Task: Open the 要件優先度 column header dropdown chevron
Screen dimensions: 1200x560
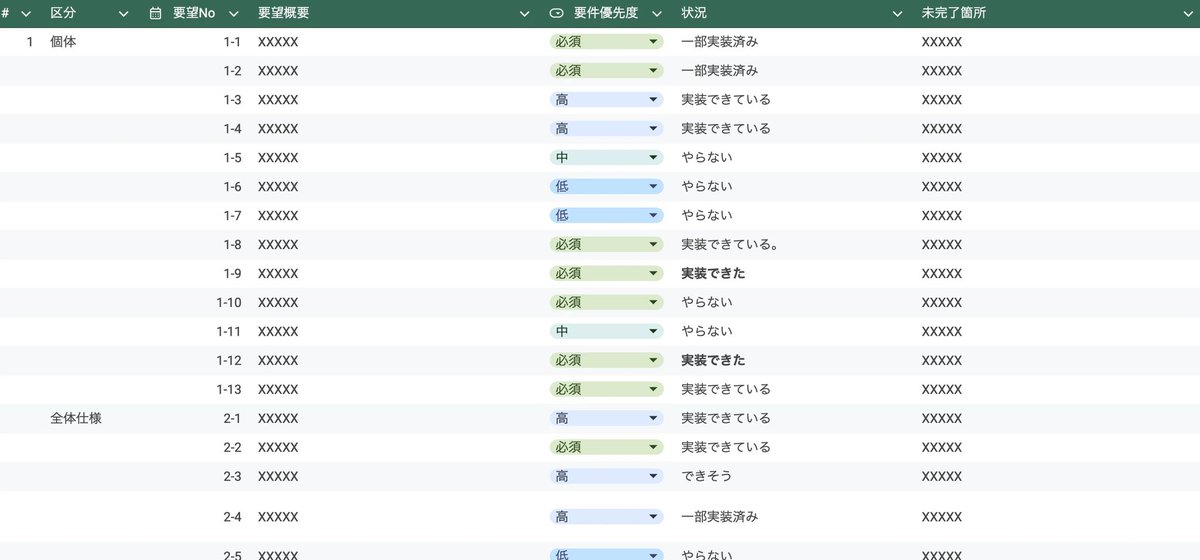Action: pyautogui.click(x=657, y=14)
